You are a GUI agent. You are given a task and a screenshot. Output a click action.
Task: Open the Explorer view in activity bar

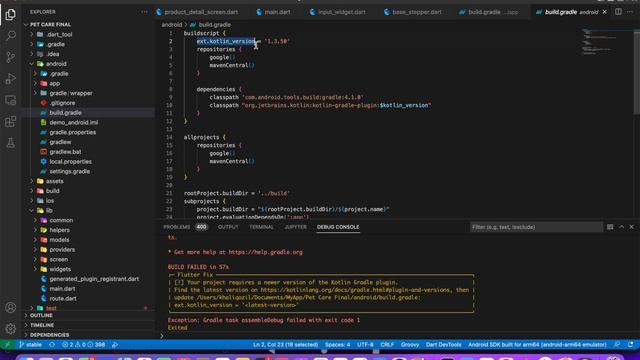(x=11, y=15)
